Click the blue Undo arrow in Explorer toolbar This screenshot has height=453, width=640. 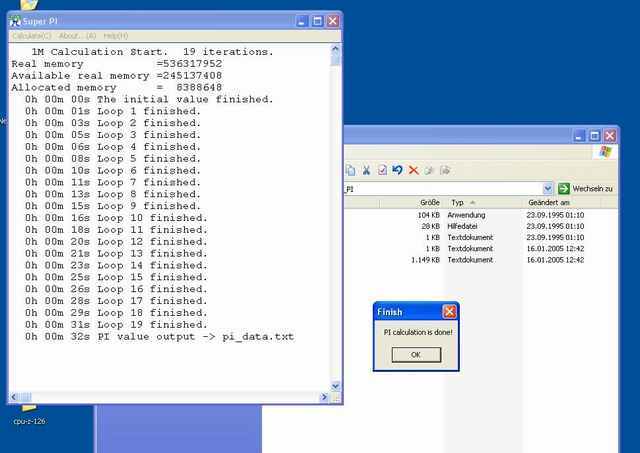(x=397, y=170)
